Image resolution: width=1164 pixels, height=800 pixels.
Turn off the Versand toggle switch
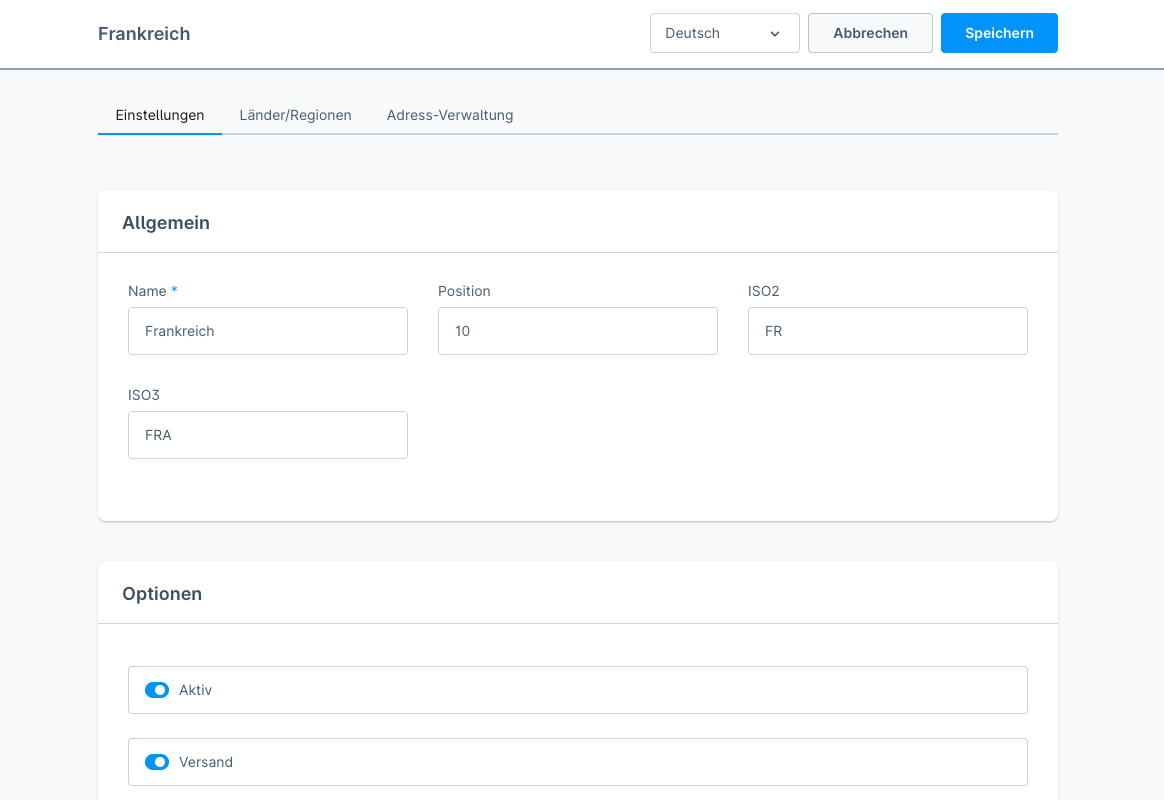click(x=157, y=762)
